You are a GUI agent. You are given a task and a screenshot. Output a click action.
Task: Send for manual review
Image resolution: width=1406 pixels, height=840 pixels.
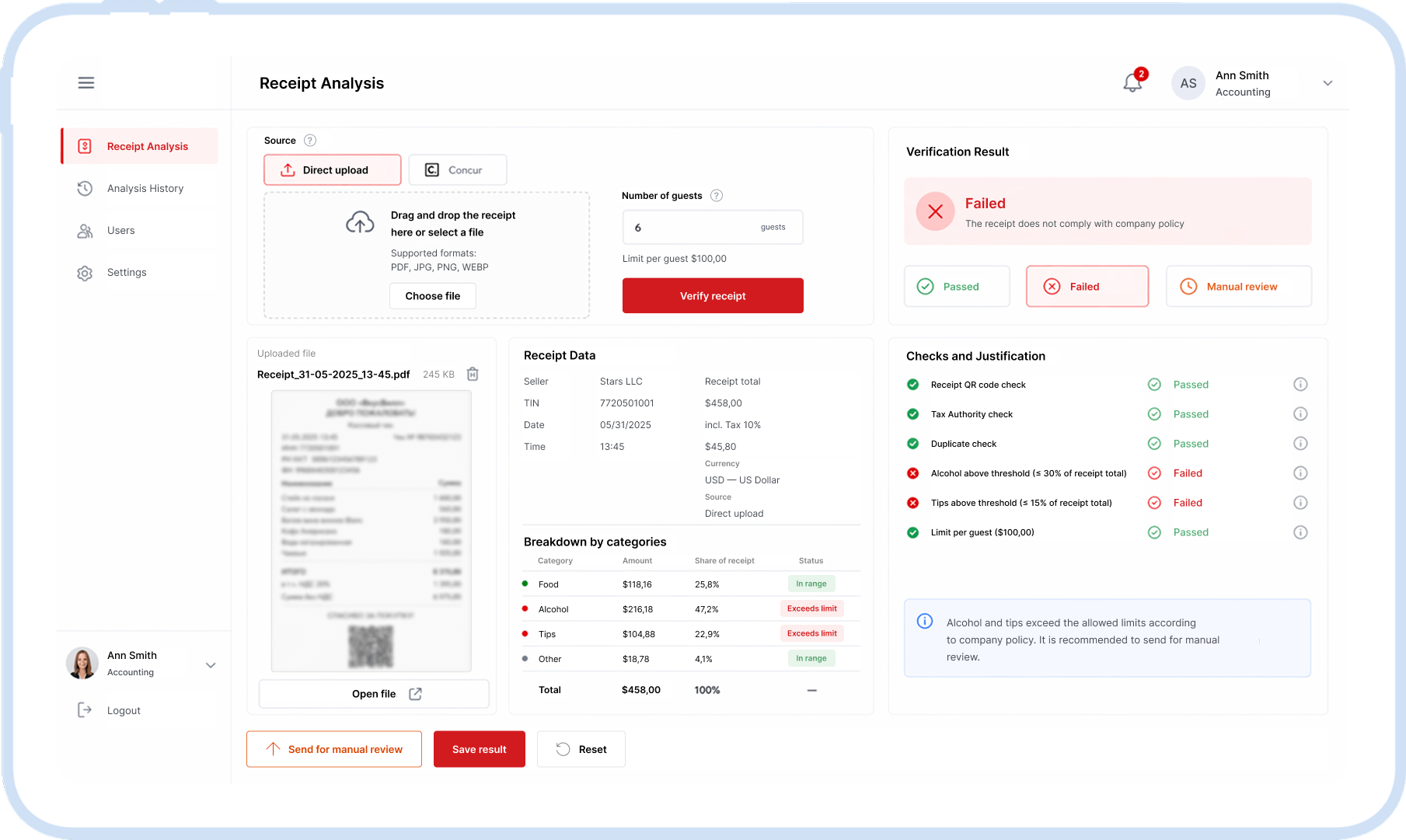[x=334, y=749]
